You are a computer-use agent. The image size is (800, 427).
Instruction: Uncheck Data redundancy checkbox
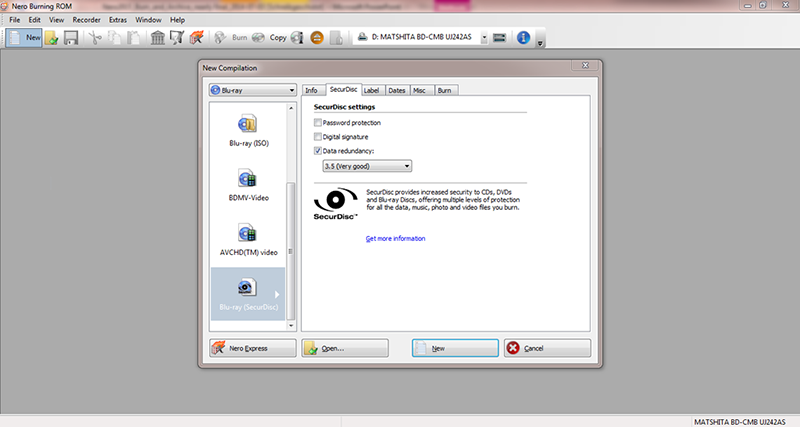tap(318, 151)
